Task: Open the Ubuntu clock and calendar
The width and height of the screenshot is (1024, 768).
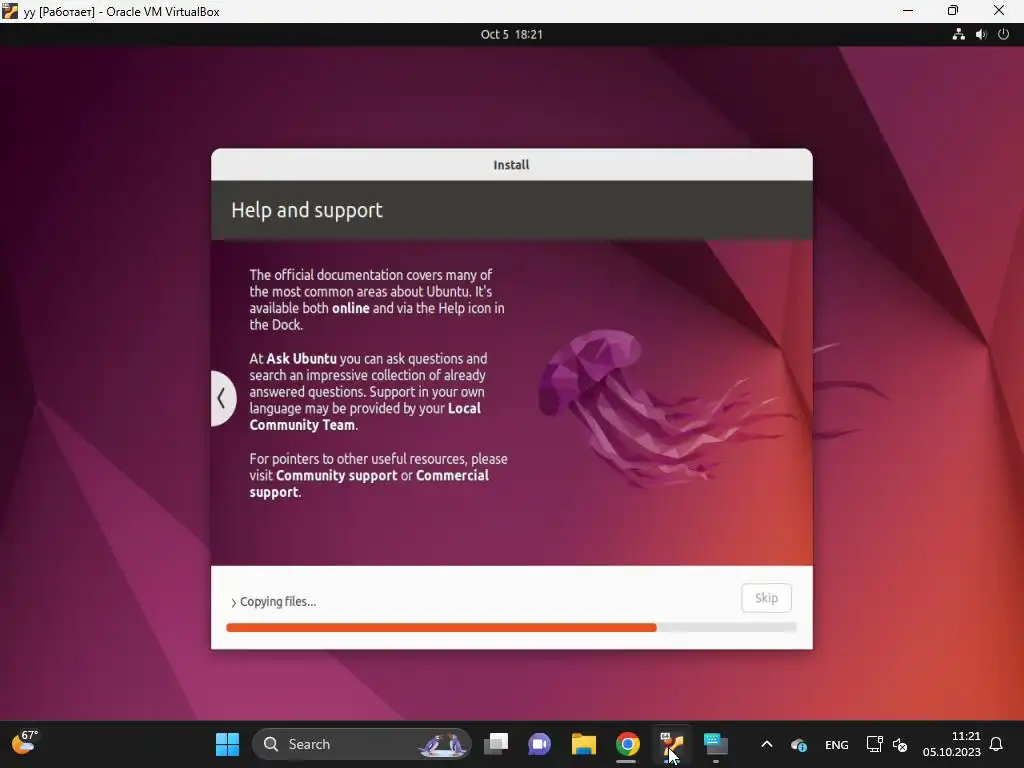Action: [x=511, y=35]
